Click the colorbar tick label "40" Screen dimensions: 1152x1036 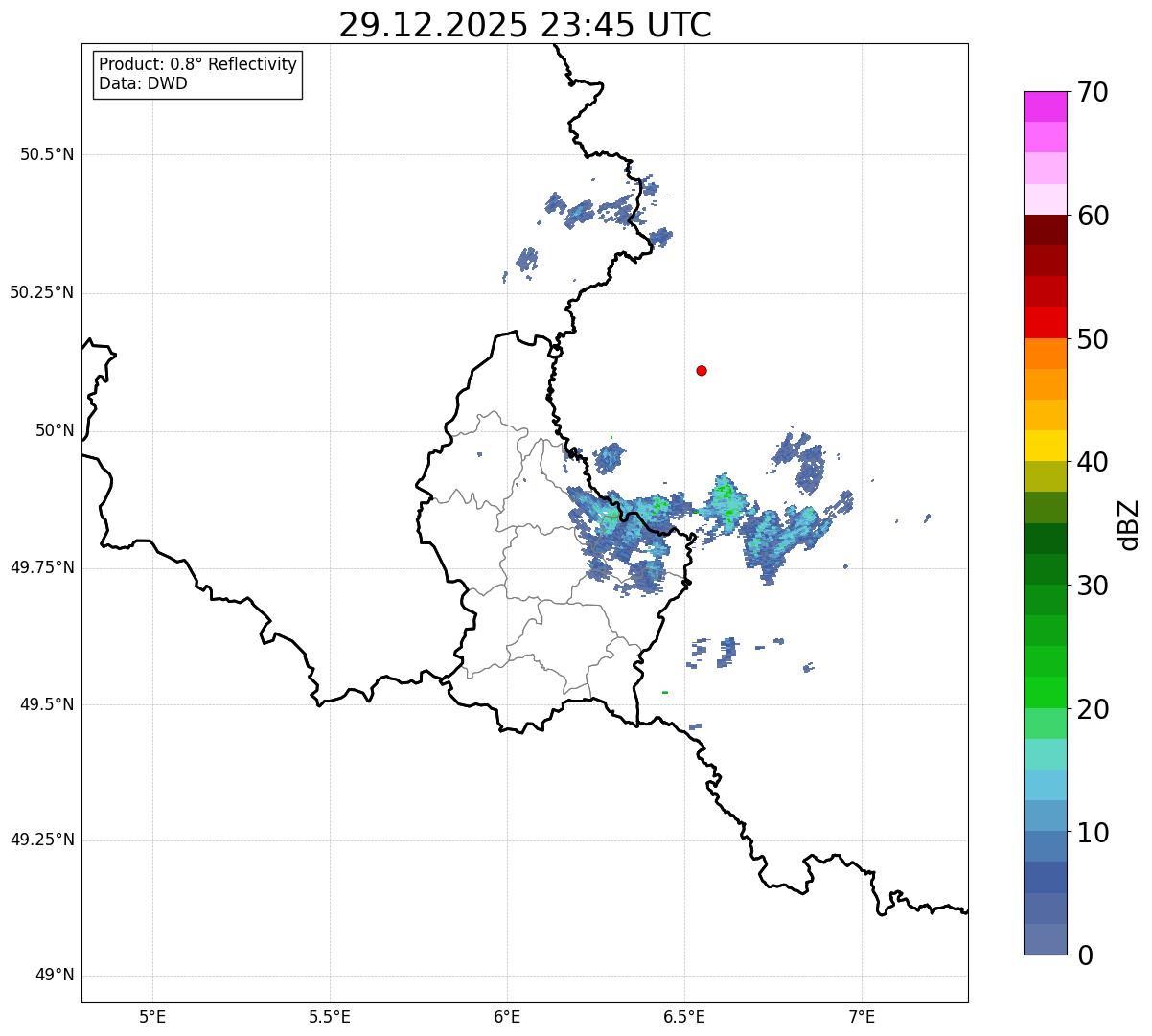(1092, 462)
